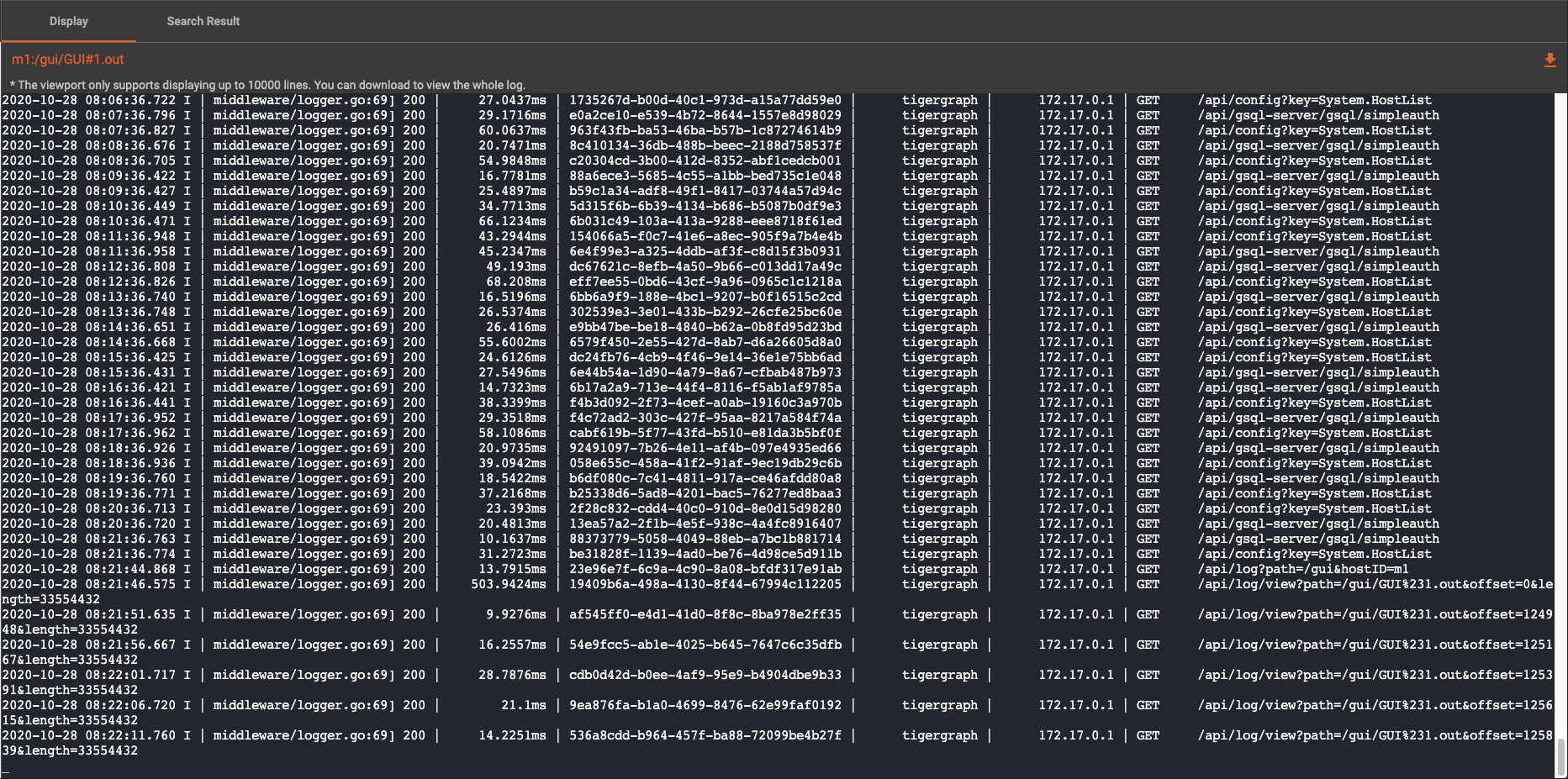Image resolution: width=1568 pixels, height=779 pixels.
Task: Switch to the Search Result tab
Action: pyautogui.click(x=203, y=21)
